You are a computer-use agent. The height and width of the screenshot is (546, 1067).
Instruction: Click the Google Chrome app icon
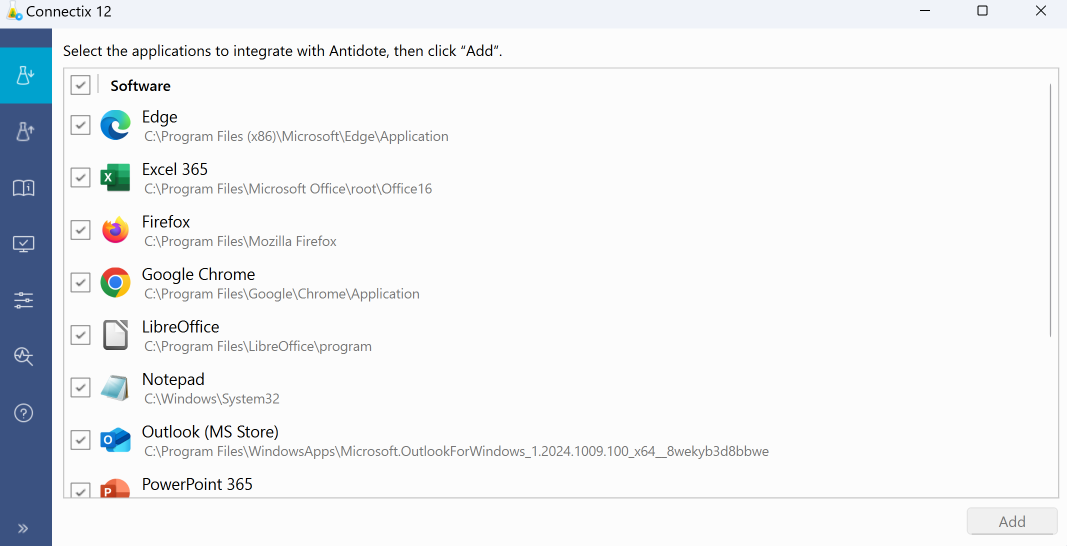tap(115, 283)
